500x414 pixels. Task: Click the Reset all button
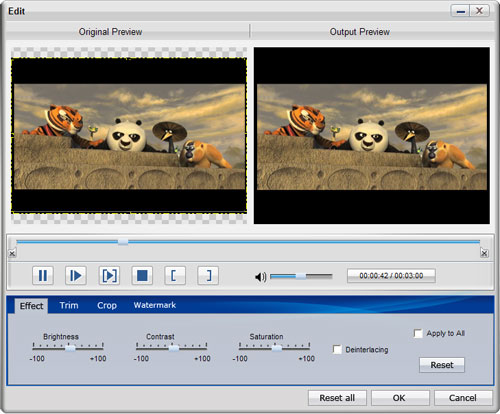[x=337, y=398]
